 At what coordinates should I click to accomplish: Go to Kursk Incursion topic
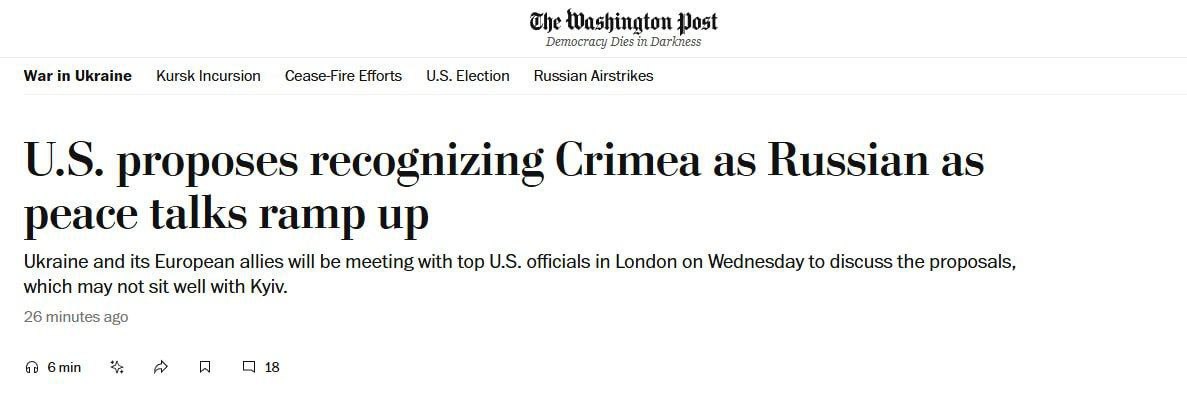[208, 76]
